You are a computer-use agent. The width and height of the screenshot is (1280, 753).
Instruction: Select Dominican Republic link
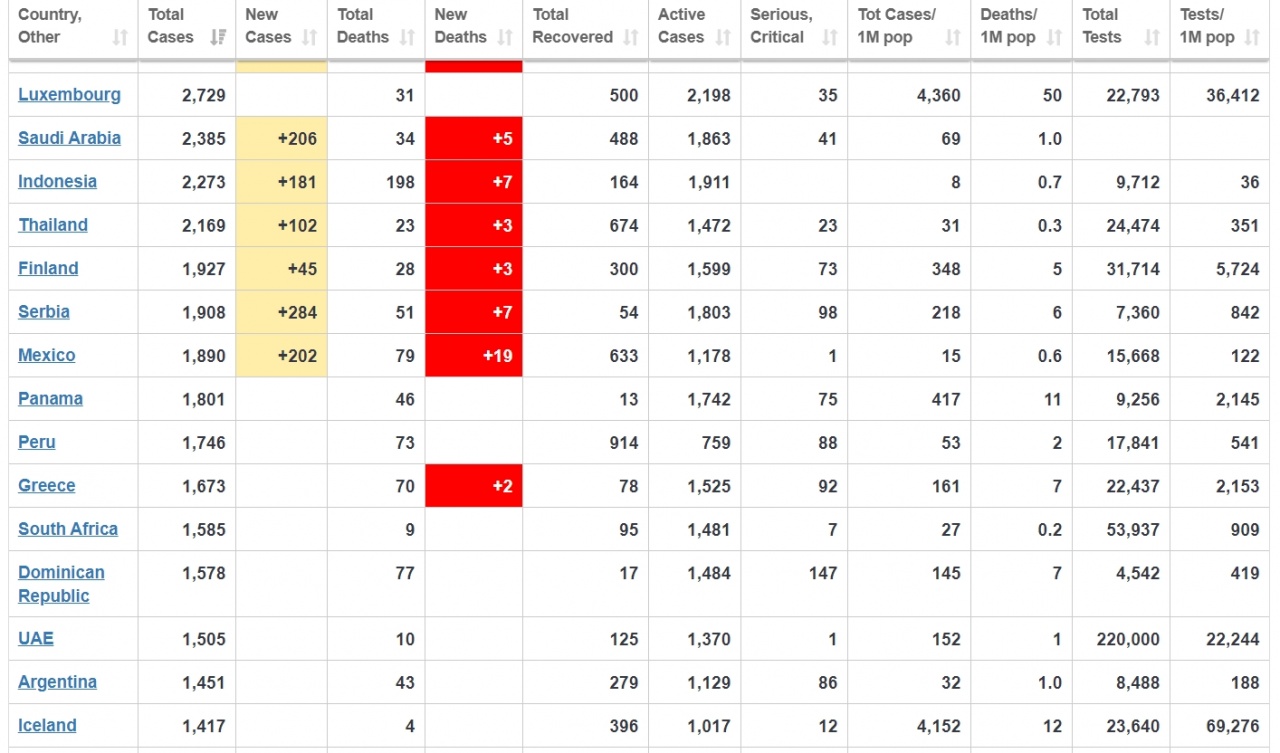[x=61, y=584]
